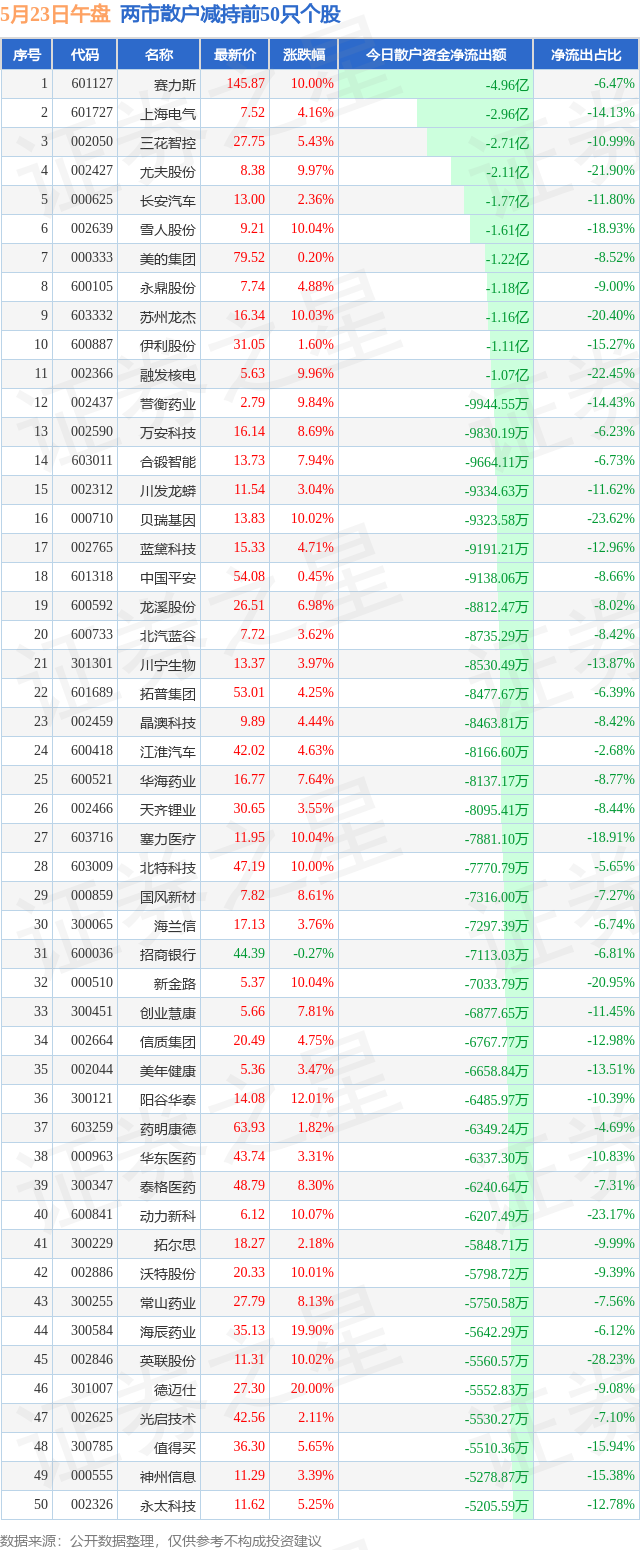Click the 序号 column header
The height and width of the screenshot is (1550, 640).
coord(26,55)
